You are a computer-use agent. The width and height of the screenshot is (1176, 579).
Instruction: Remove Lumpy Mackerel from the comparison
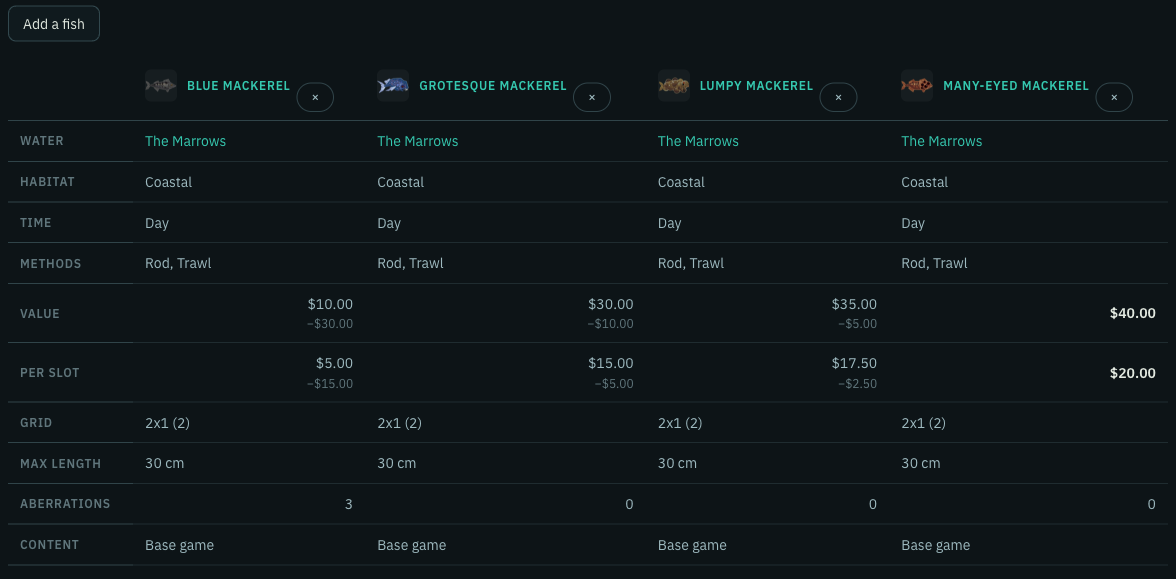[x=838, y=97]
